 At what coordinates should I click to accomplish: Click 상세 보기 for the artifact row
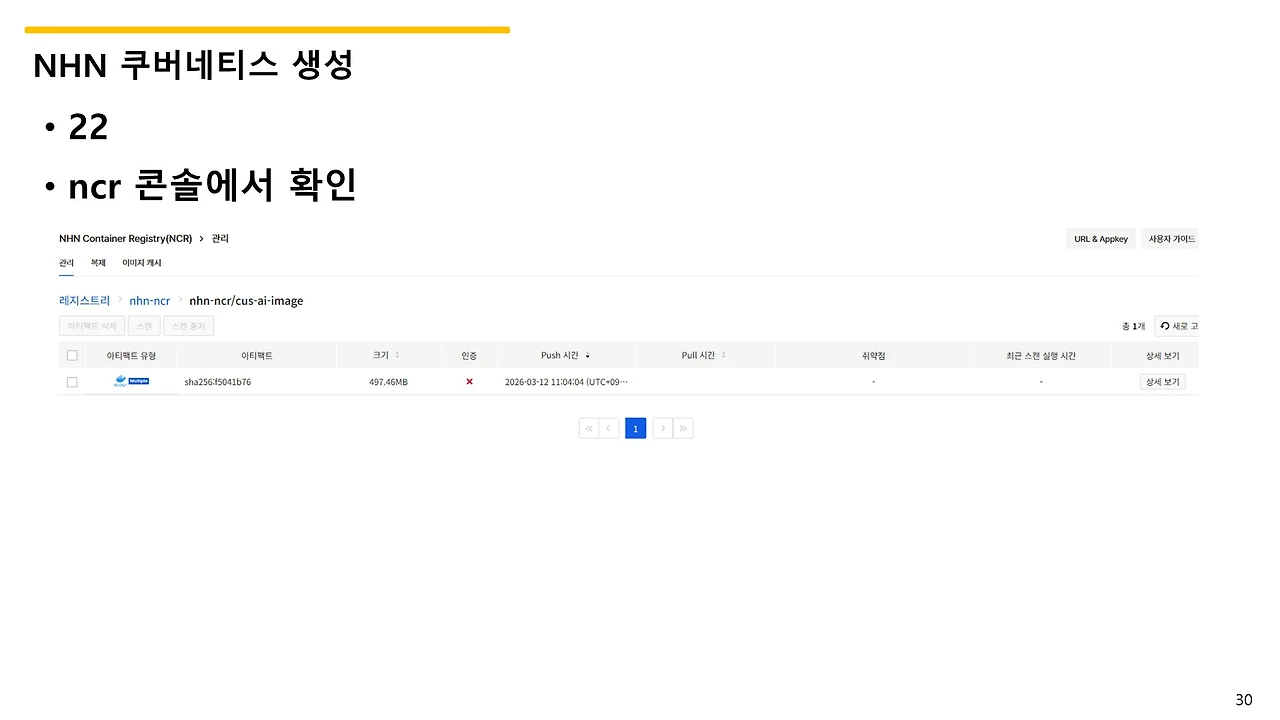(x=1162, y=381)
